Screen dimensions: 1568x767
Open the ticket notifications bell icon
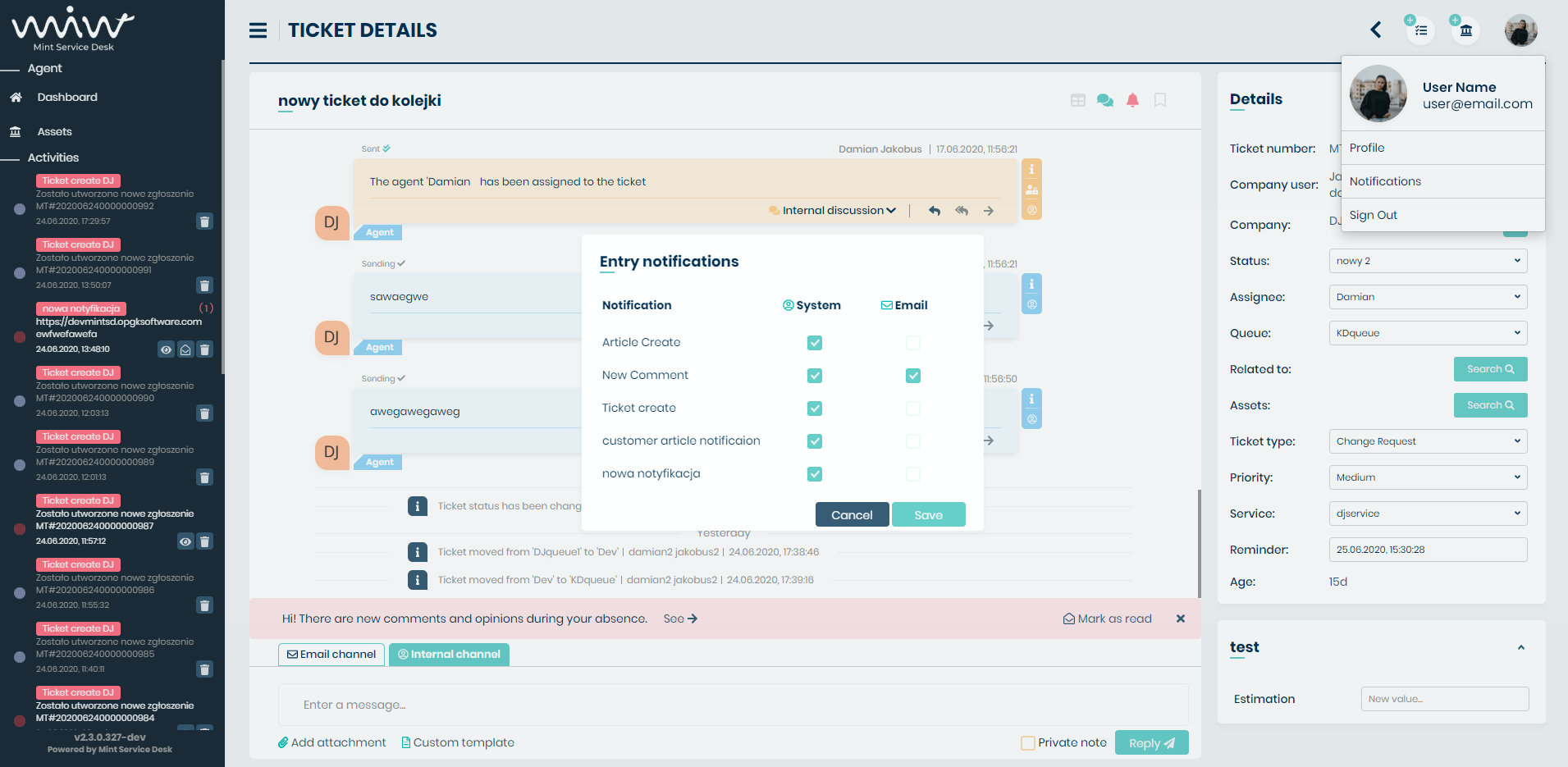(1132, 100)
